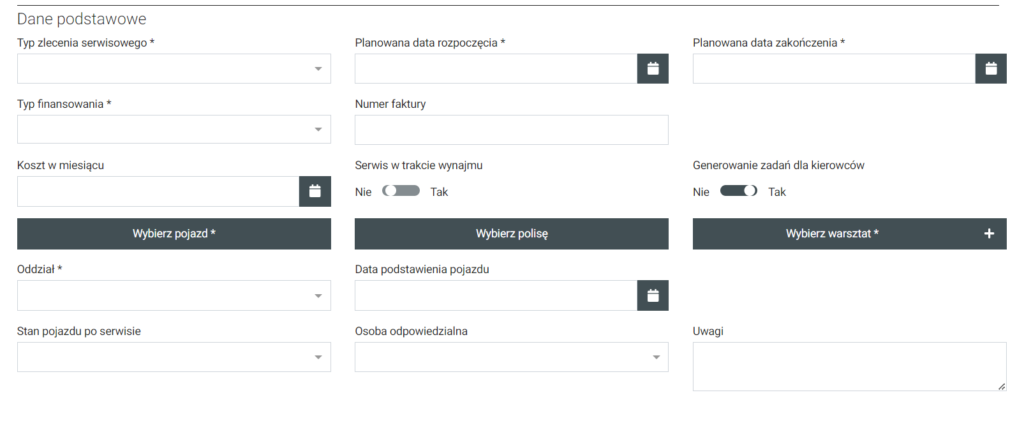Image resolution: width=1024 pixels, height=432 pixels.
Task: Toggle Generowanie zadań dla kierowców switch
Action: pos(738,191)
